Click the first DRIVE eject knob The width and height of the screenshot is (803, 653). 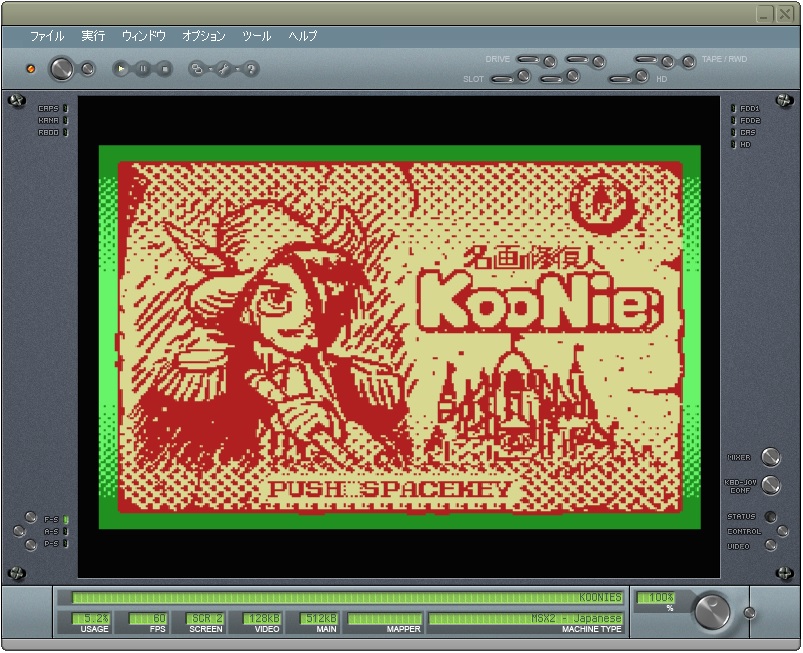550,62
